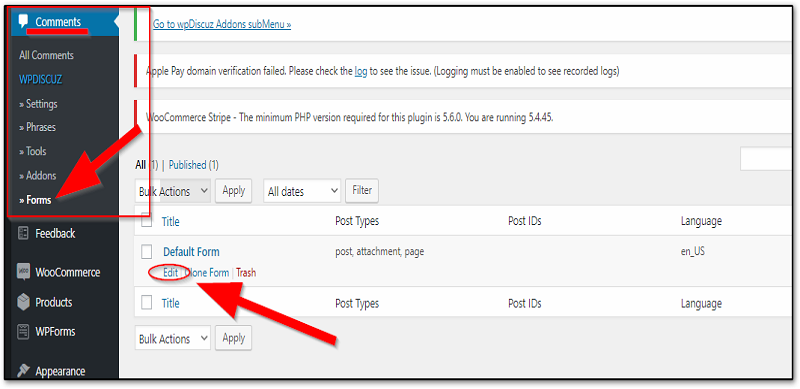Open the bottom Bulk Actions dropdown
800x389 pixels.
point(173,339)
